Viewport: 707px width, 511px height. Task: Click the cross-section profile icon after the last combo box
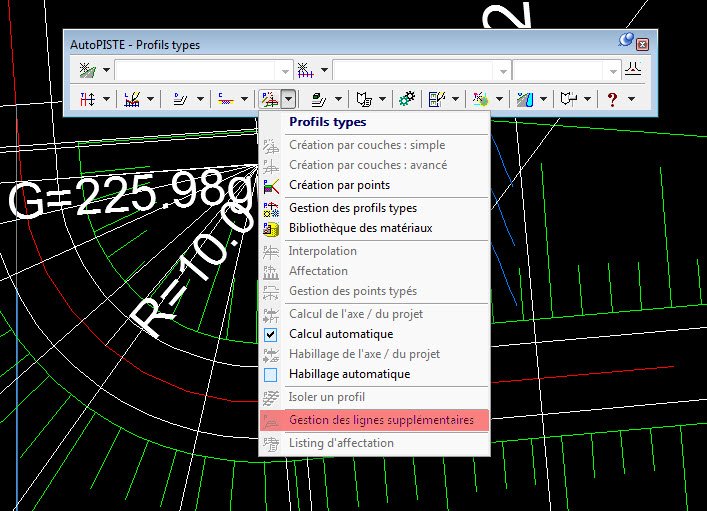[633, 69]
